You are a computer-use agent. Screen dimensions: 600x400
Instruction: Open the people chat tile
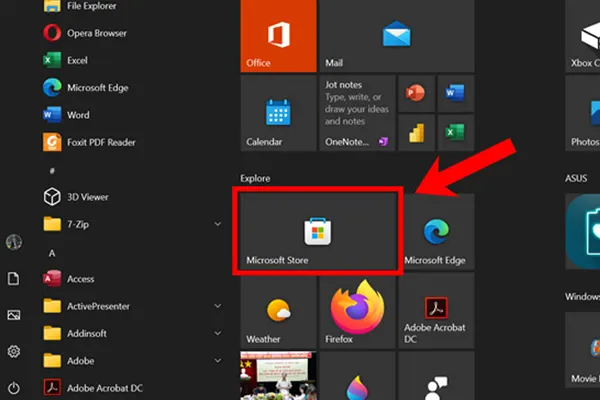[436, 376]
